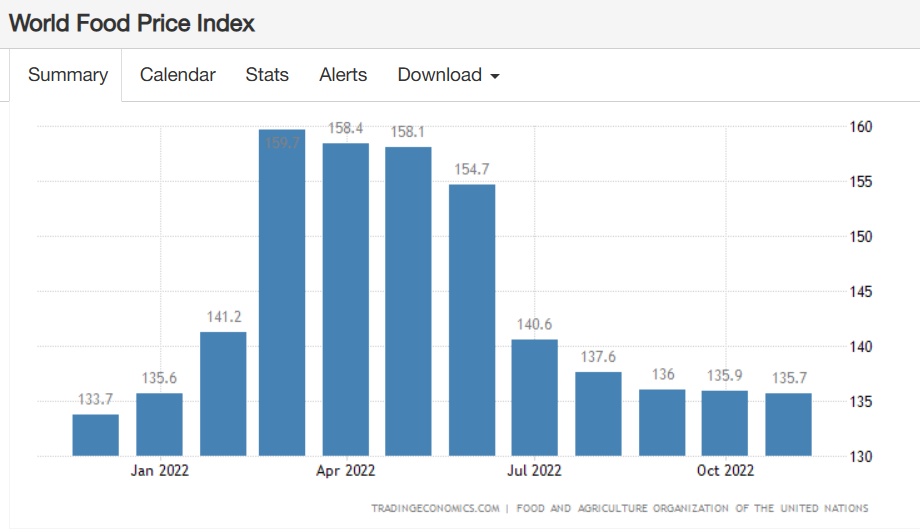This screenshot has width=920, height=532.
Task: Click the bar labeled 137.6
Action: (x=598, y=414)
